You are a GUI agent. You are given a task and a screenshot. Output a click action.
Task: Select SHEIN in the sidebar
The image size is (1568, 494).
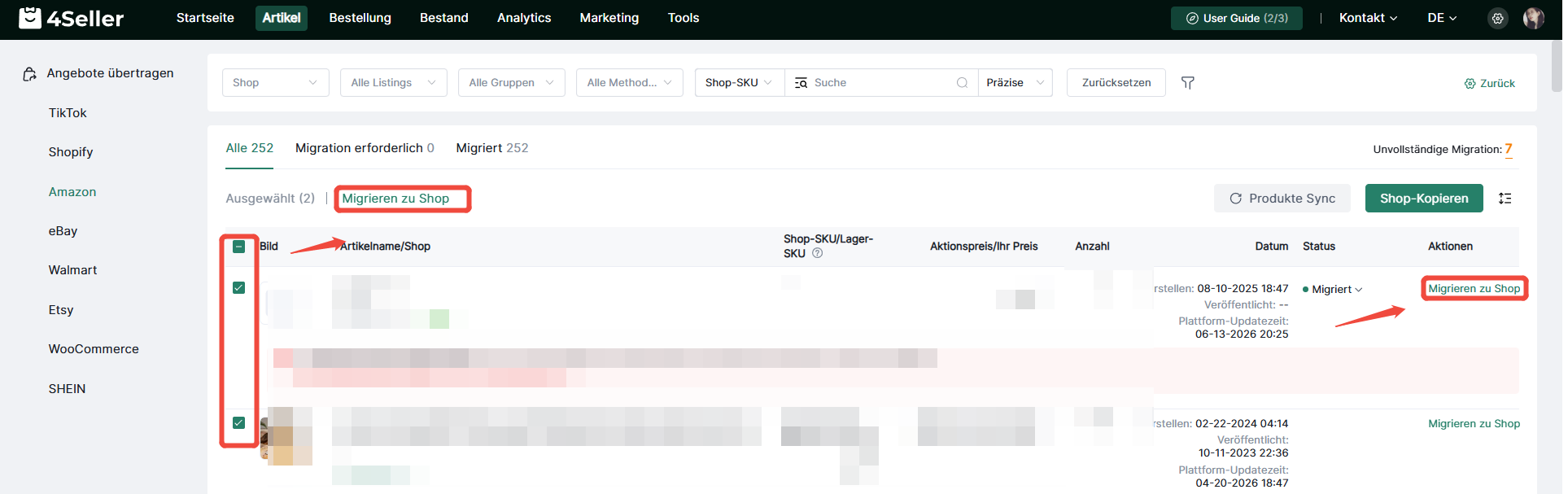point(67,389)
